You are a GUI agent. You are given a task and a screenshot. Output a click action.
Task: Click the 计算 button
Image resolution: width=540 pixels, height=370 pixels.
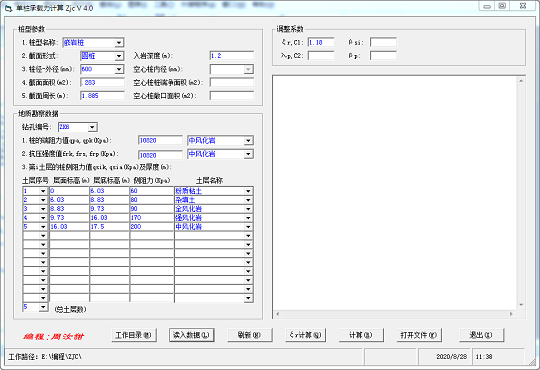coord(361,335)
